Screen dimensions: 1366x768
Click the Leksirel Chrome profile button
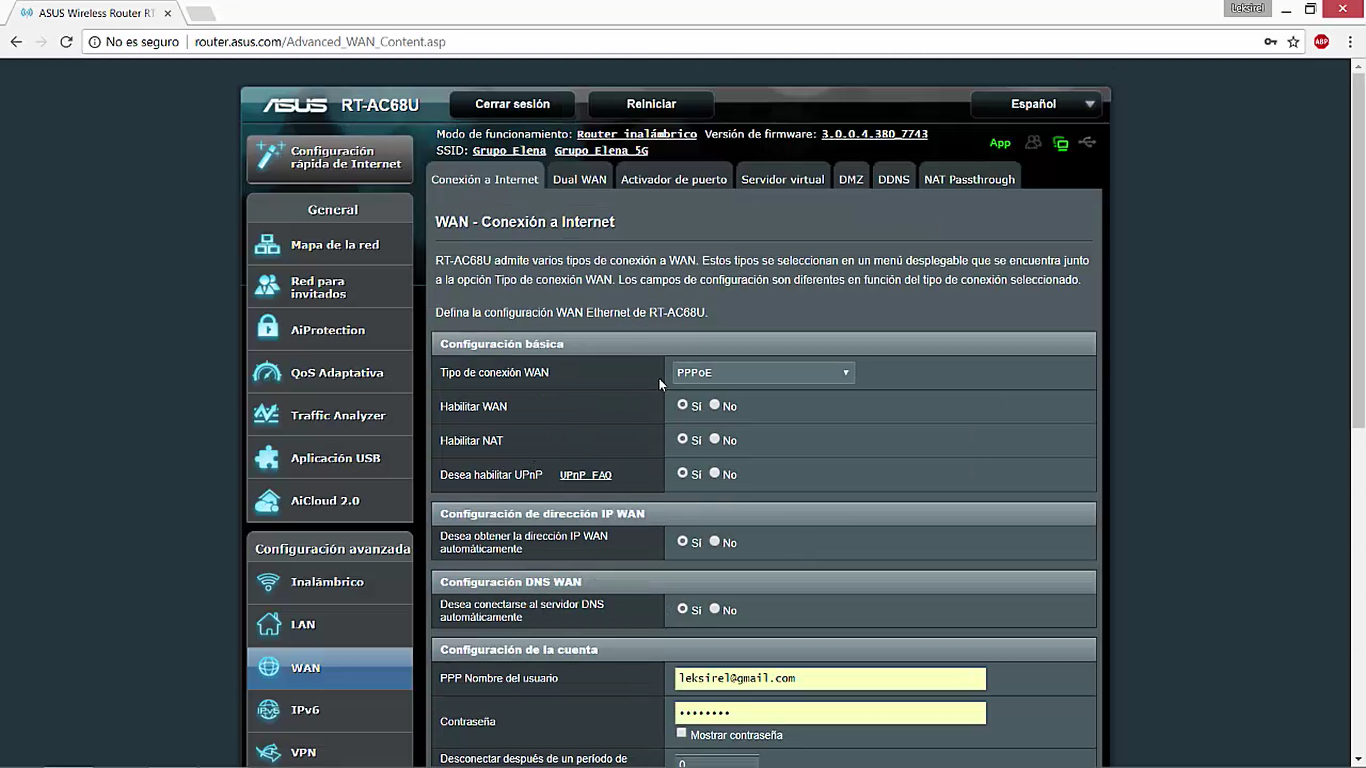[x=1247, y=8]
